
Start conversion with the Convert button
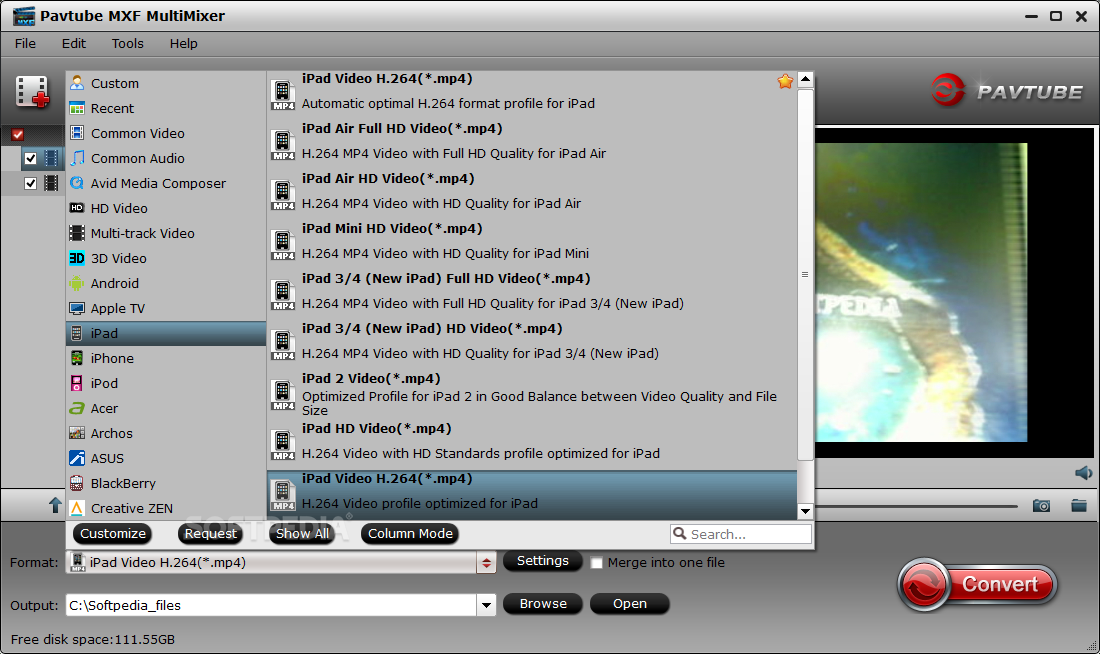click(x=977, y=585)
